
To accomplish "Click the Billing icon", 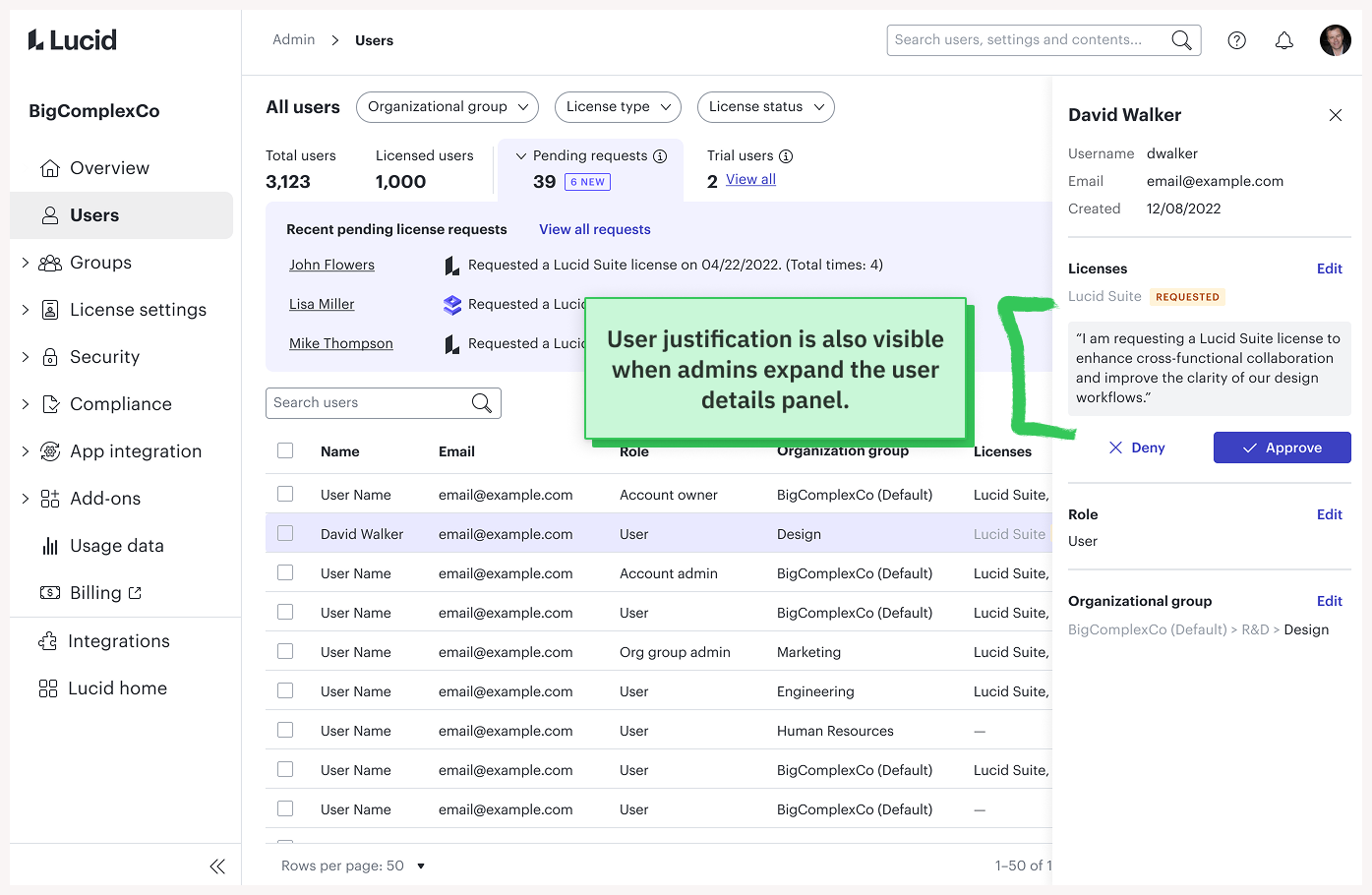I will (50, 593).
